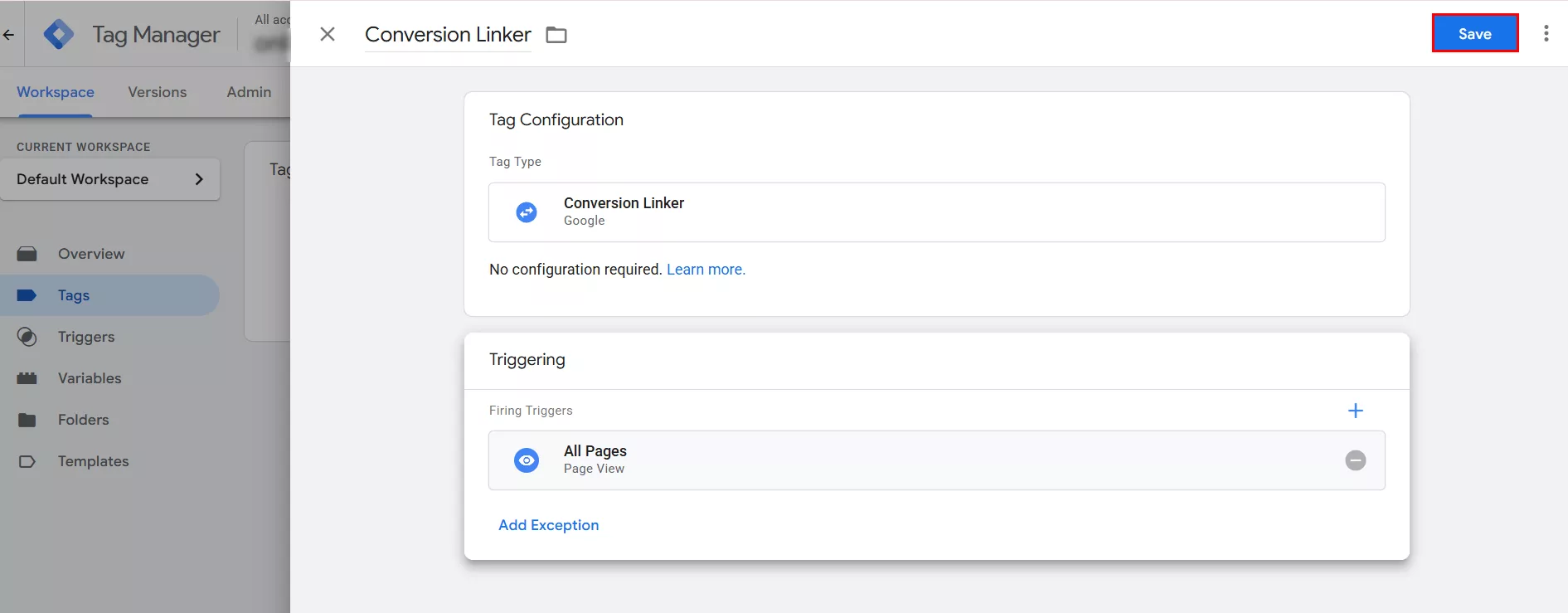Click Add Exception link
This screenshot has width=1568, height=613.
point(548,525)
